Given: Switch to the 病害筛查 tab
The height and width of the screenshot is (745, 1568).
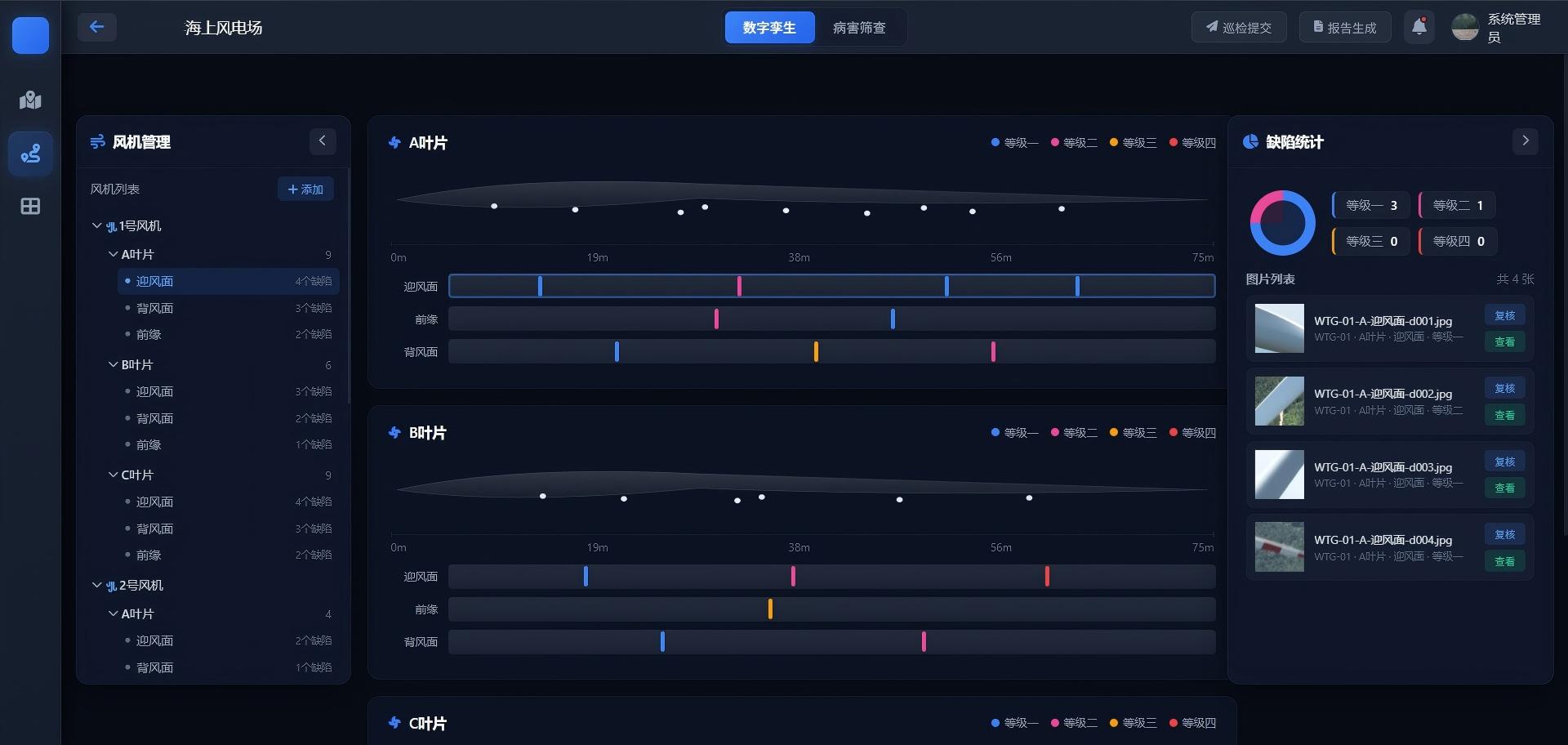Looking at the screenshot, I should point(859,28).
